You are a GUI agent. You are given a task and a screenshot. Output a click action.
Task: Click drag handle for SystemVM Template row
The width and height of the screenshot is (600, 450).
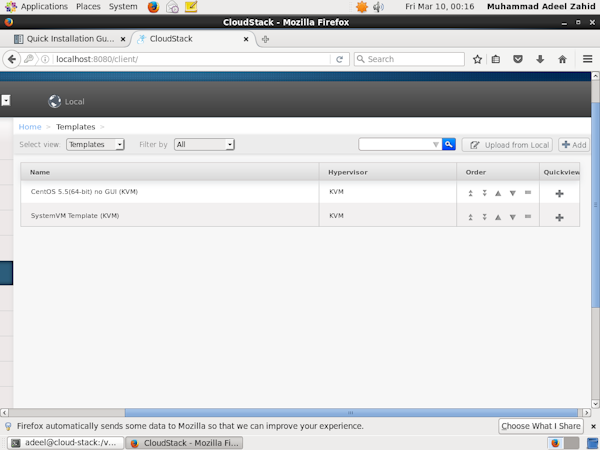click(x=528, y=217)
